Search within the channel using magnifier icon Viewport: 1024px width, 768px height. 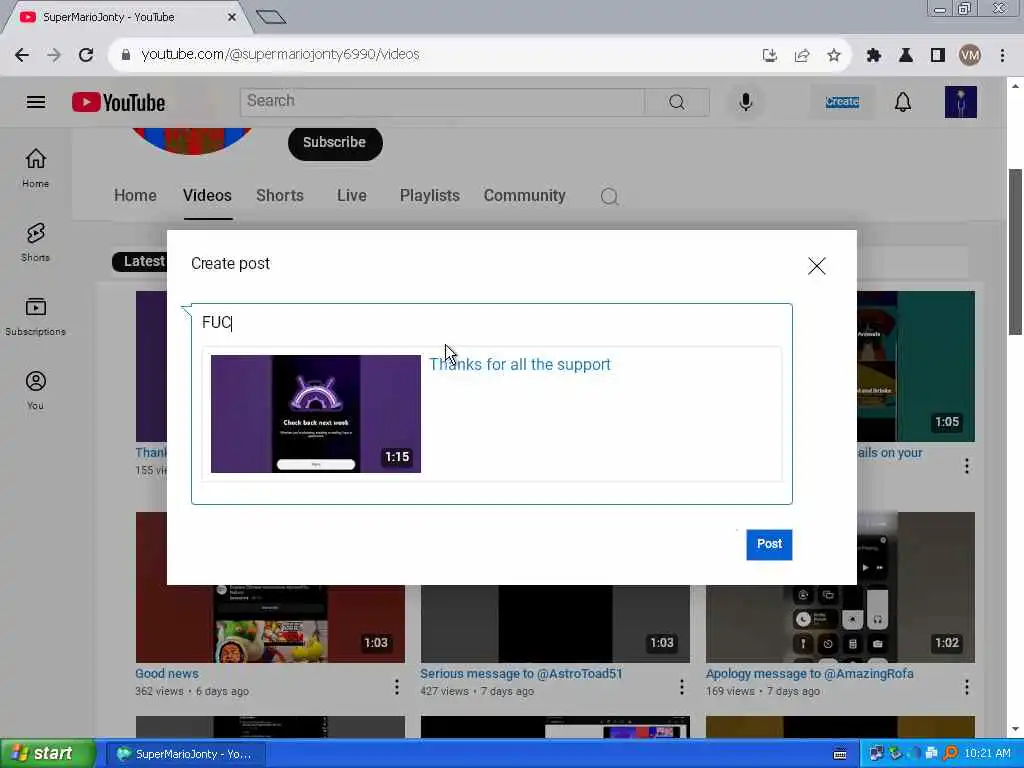pyautogui.click(x=609, y=196)
